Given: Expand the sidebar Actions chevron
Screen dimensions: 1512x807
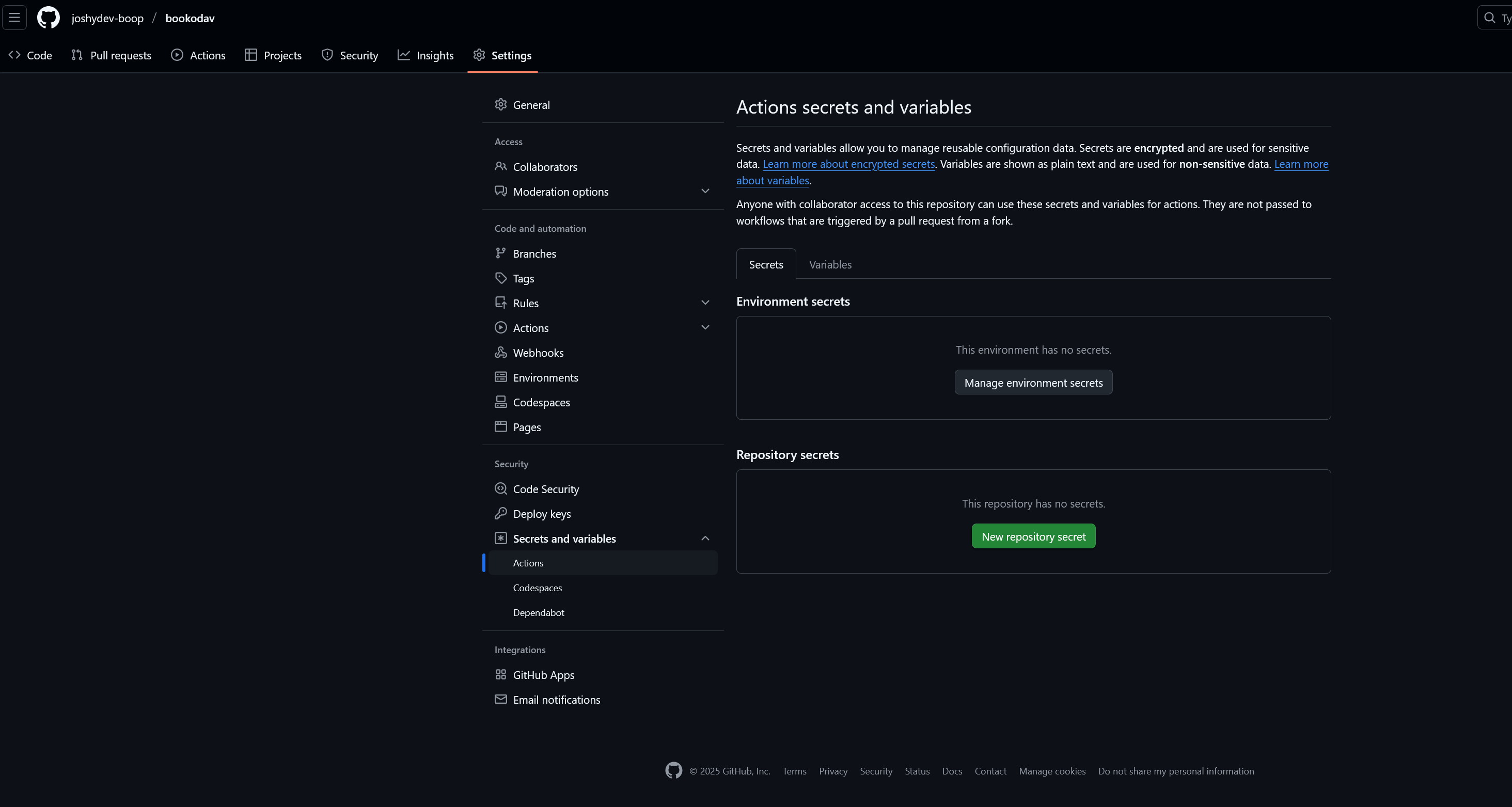Looking at the screenshot, I should coord(705,327).
